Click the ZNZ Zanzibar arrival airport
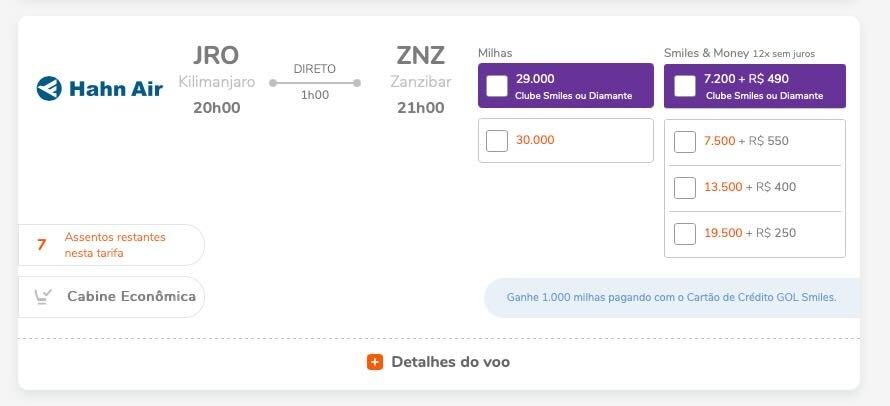The width and height of the screenshot is (890, 406). (x=421, y=79)
